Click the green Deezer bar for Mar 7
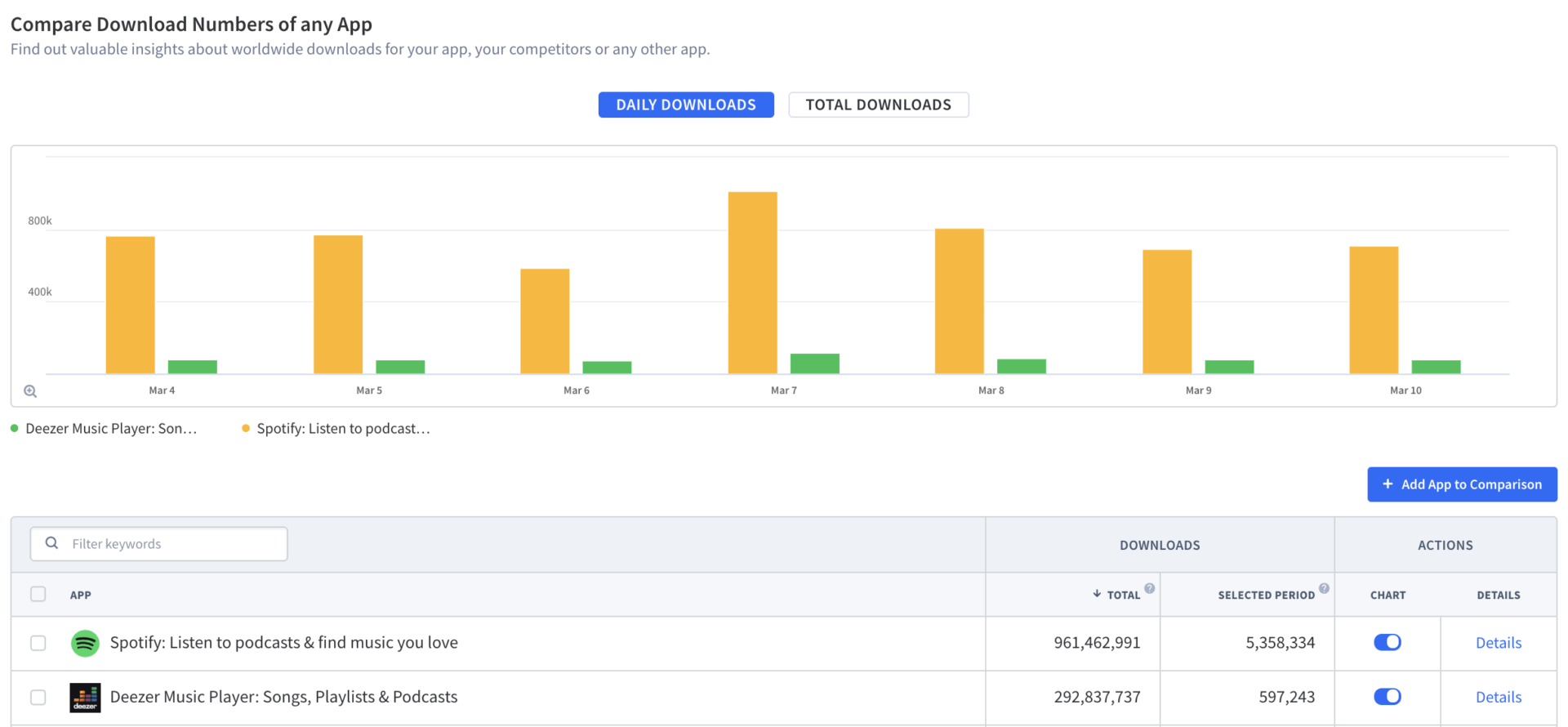 (815, 363)
